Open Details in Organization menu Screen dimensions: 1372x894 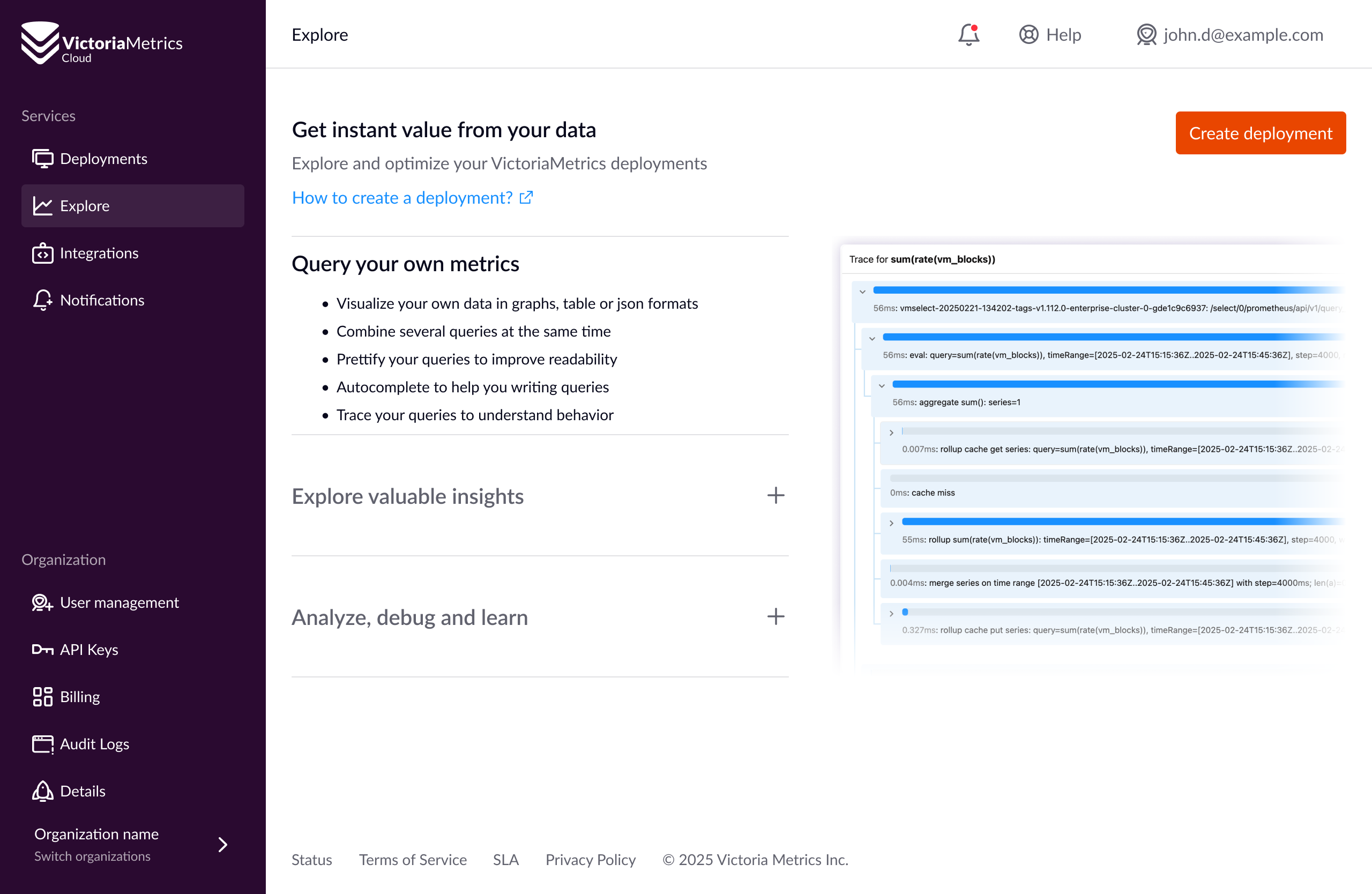point(83,792)
